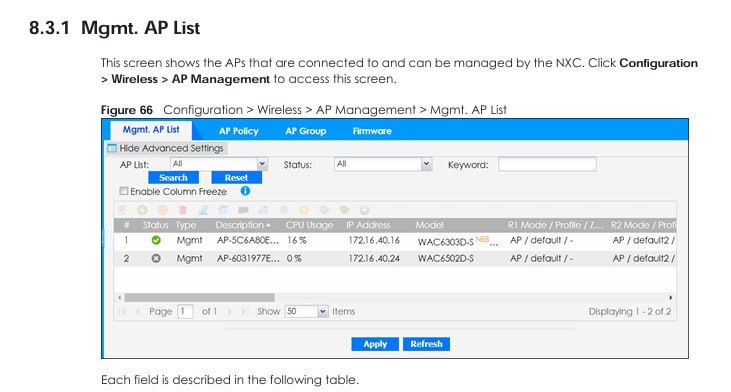Image resolution: width=731 pixels, height=392 pixels.
Task: Click the horizontal scrollbar thumb
Action: 200,297
